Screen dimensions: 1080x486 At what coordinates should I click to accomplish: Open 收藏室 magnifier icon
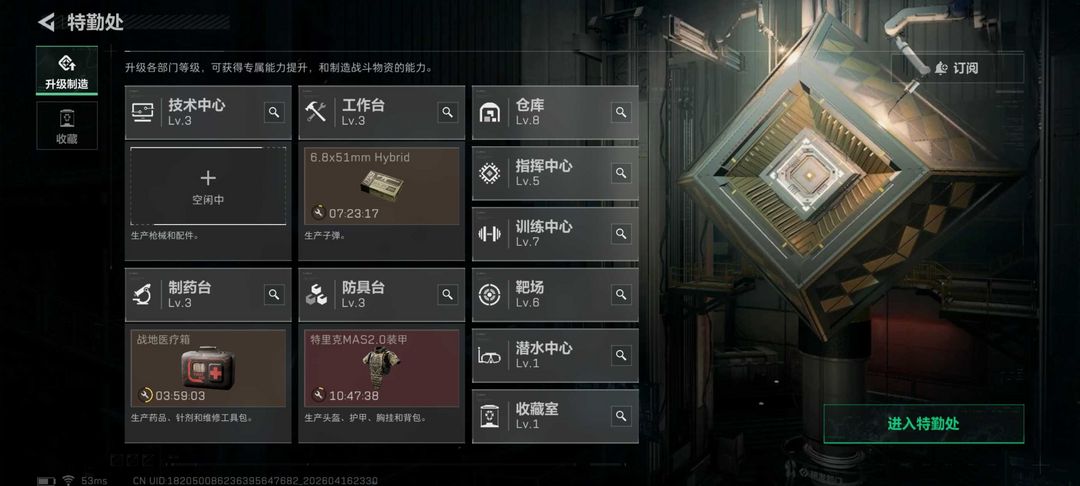tap(621, 416)
